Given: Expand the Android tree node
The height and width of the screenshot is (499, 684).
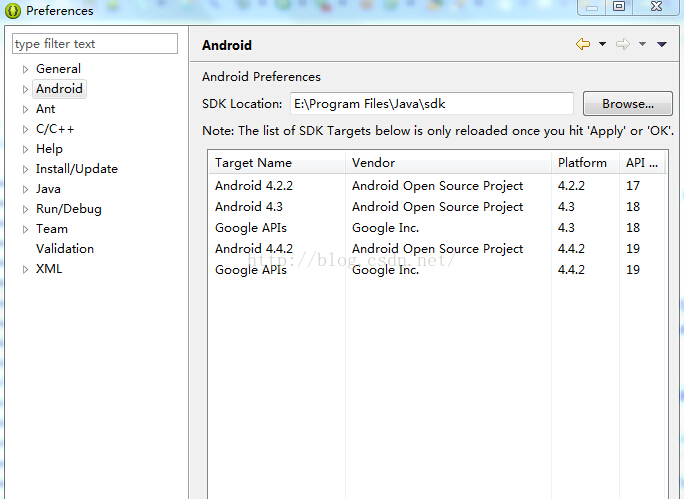Looking at the screenshot, I should tap(25, 89).
